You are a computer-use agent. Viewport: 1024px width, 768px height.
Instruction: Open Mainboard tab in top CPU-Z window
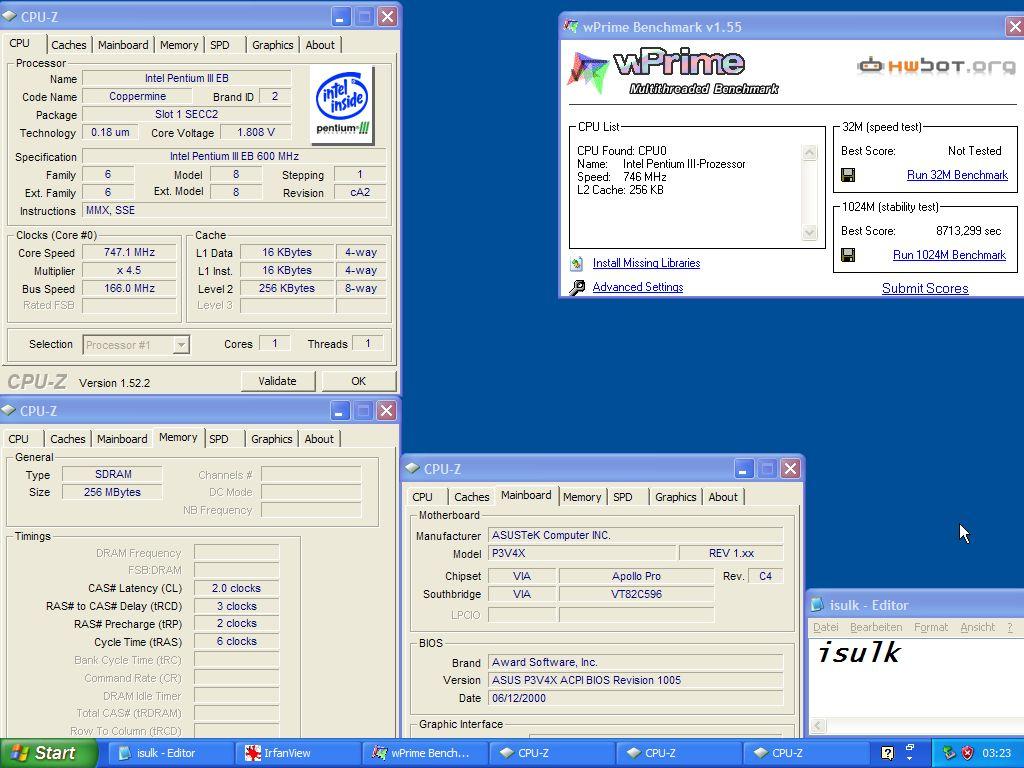(x=123, y=45)
